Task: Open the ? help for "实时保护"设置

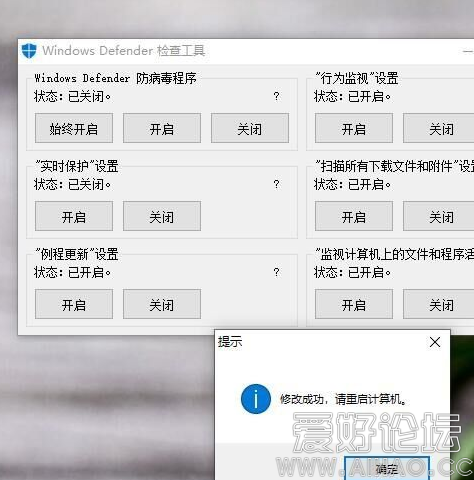Action: pyautogui.click(x=276, y=184)
